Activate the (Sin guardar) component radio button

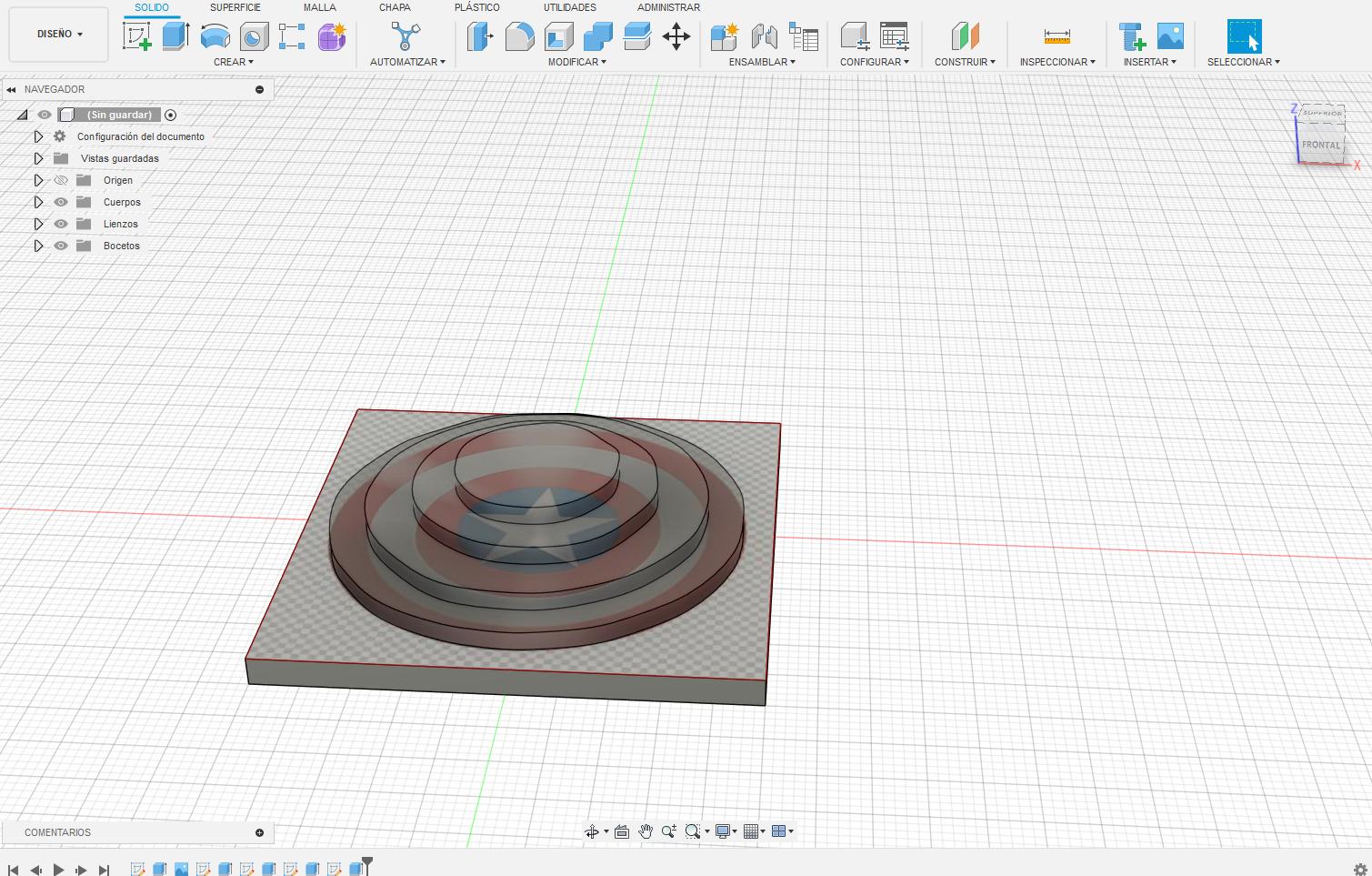click(170, 115)
